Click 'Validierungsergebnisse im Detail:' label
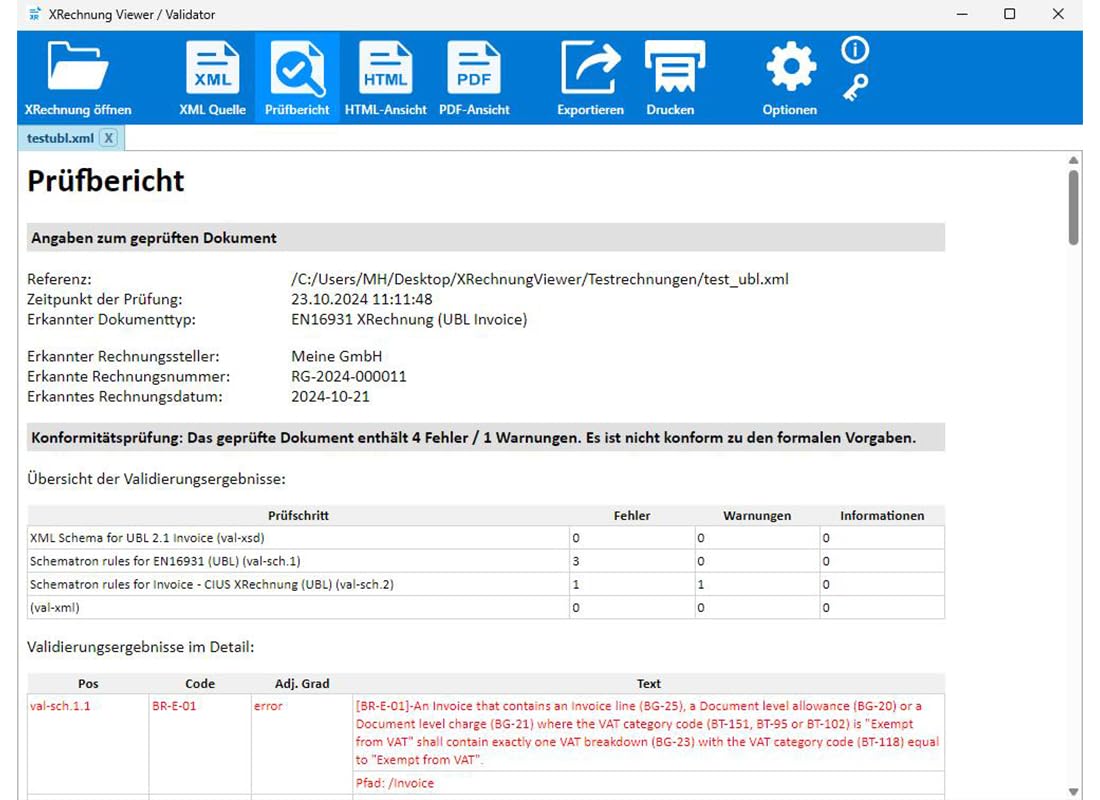The image size is (1100, 800). pos(140,647)
